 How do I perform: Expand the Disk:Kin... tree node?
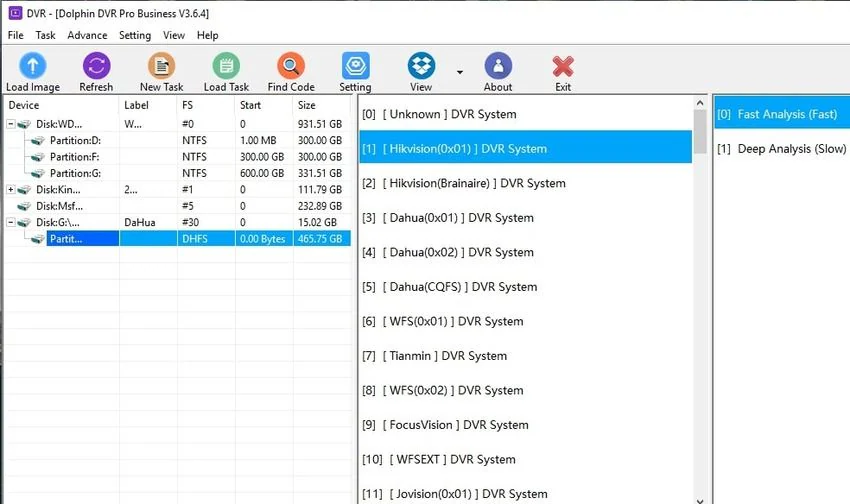[x=10, y=190]
